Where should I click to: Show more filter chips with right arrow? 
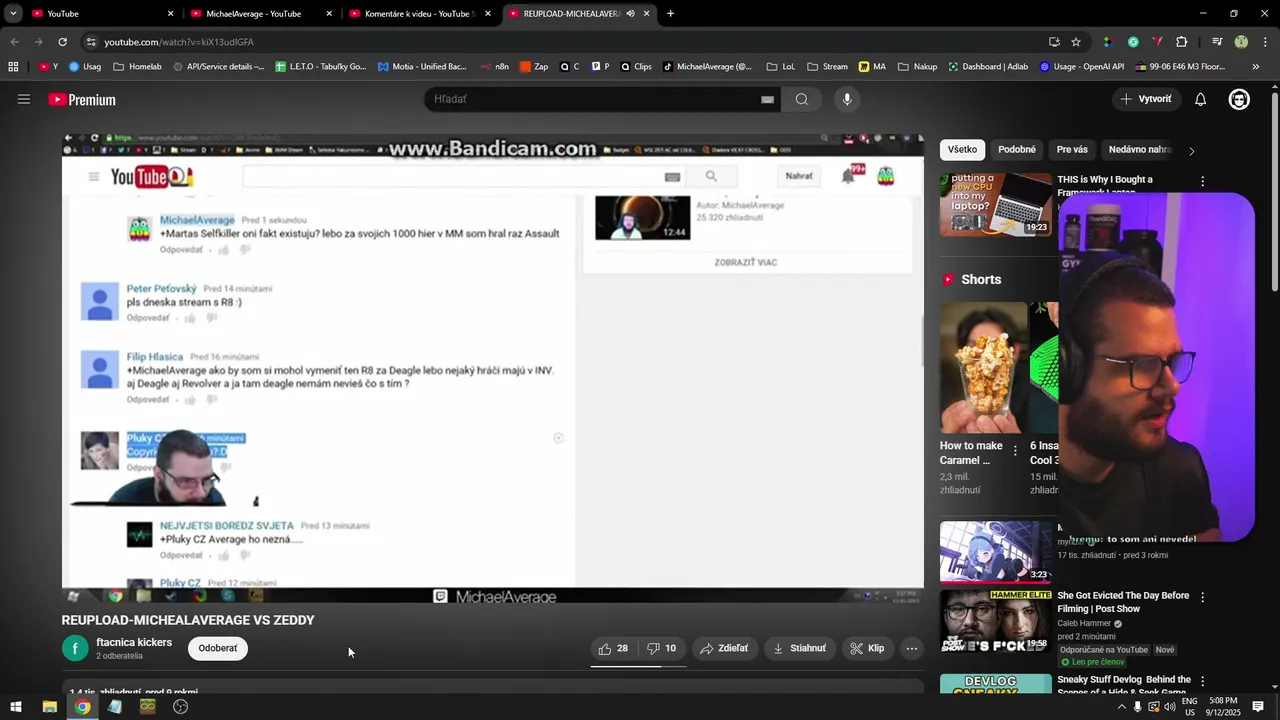point(1191,151)
